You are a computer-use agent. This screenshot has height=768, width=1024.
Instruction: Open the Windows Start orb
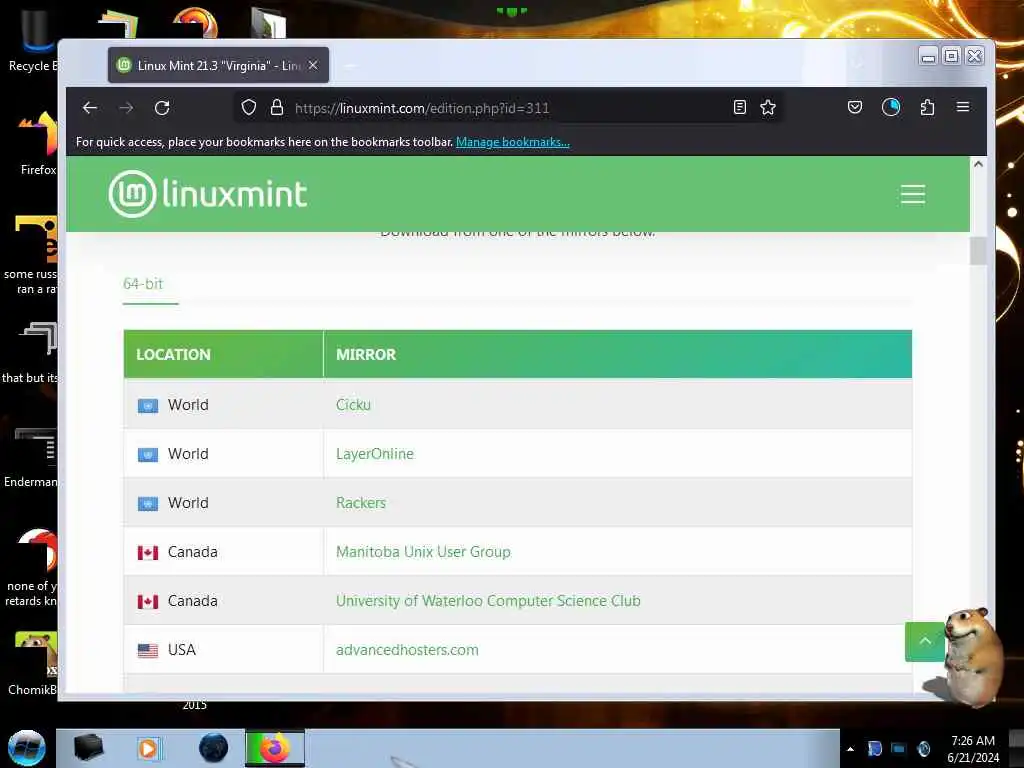[27, 748]
